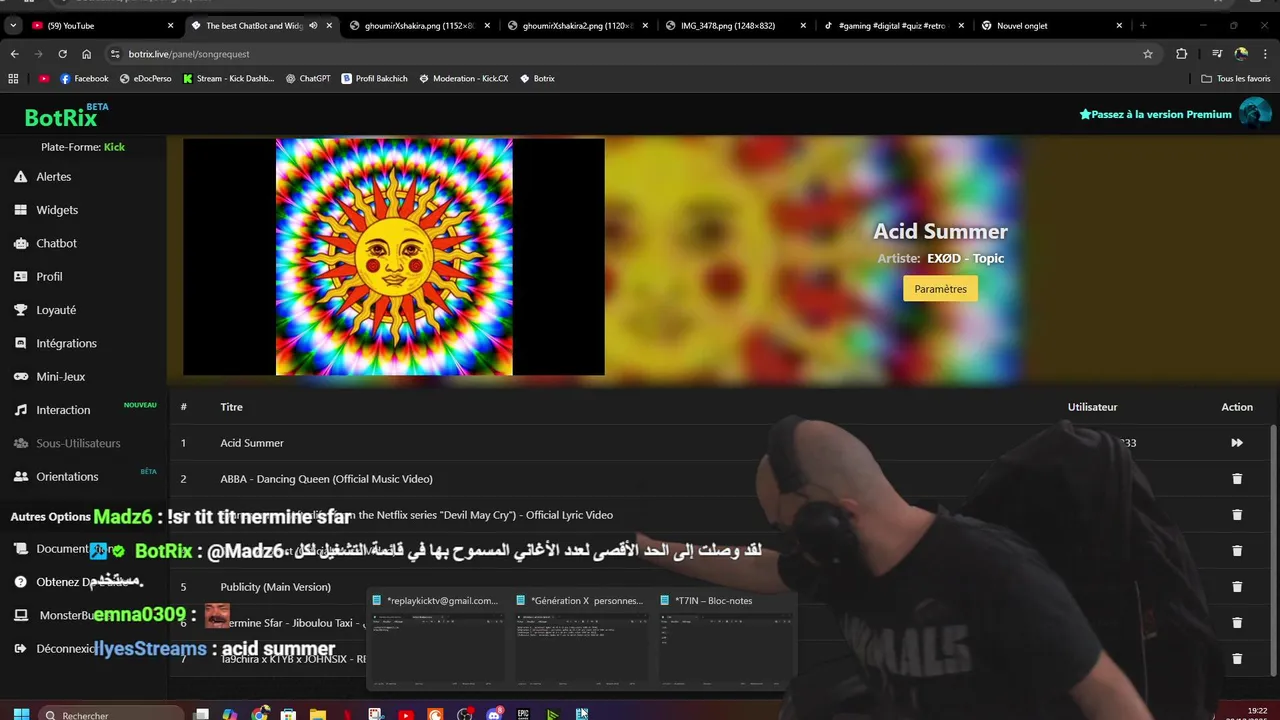The height and width of the screenshot is (720, 1280).
Task: Go to Chatbot section
Action: pyautogui.click(x=56, y=243)
